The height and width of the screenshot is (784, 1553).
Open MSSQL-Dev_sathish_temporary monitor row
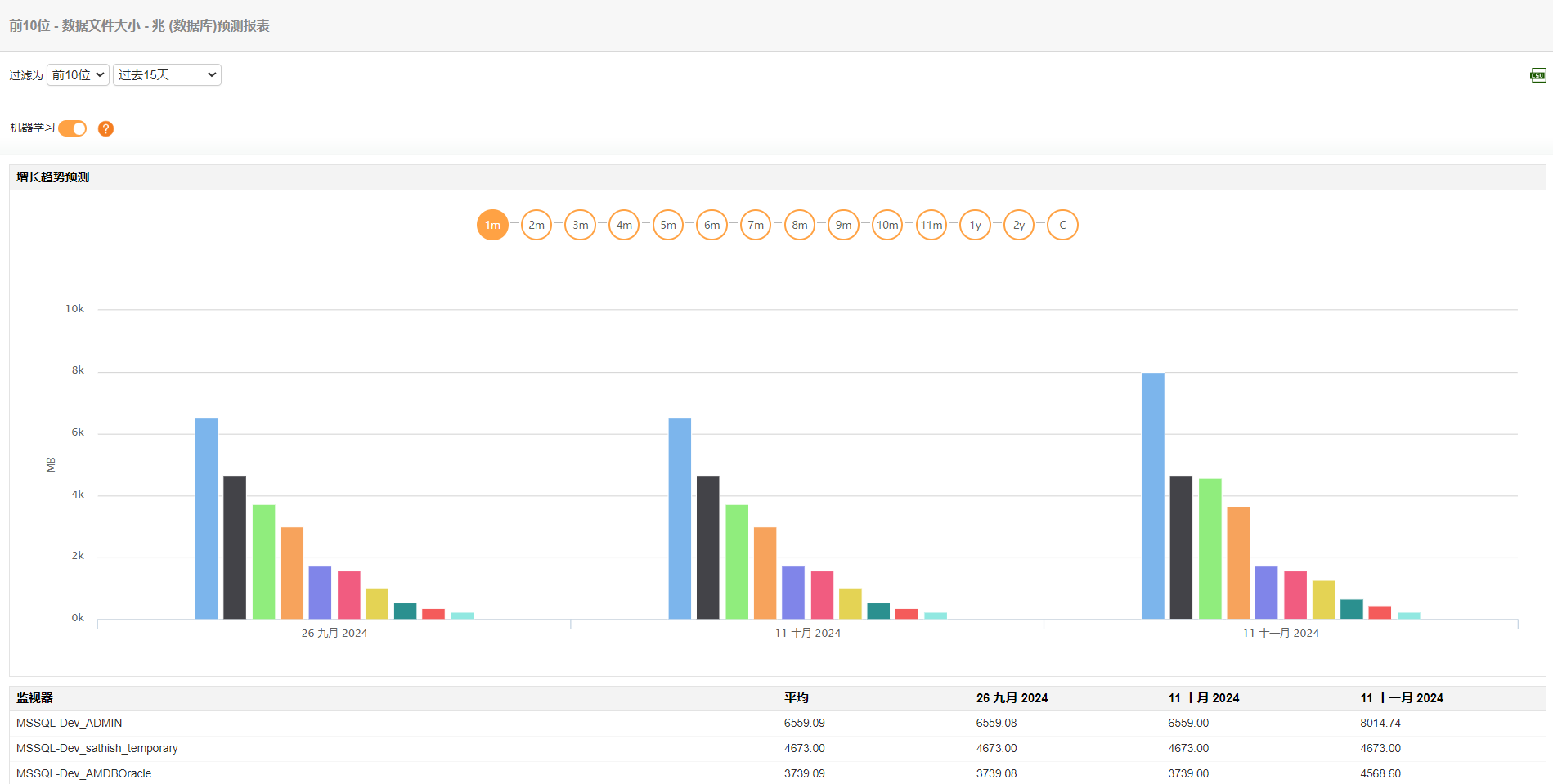click(x=97, y=748)
